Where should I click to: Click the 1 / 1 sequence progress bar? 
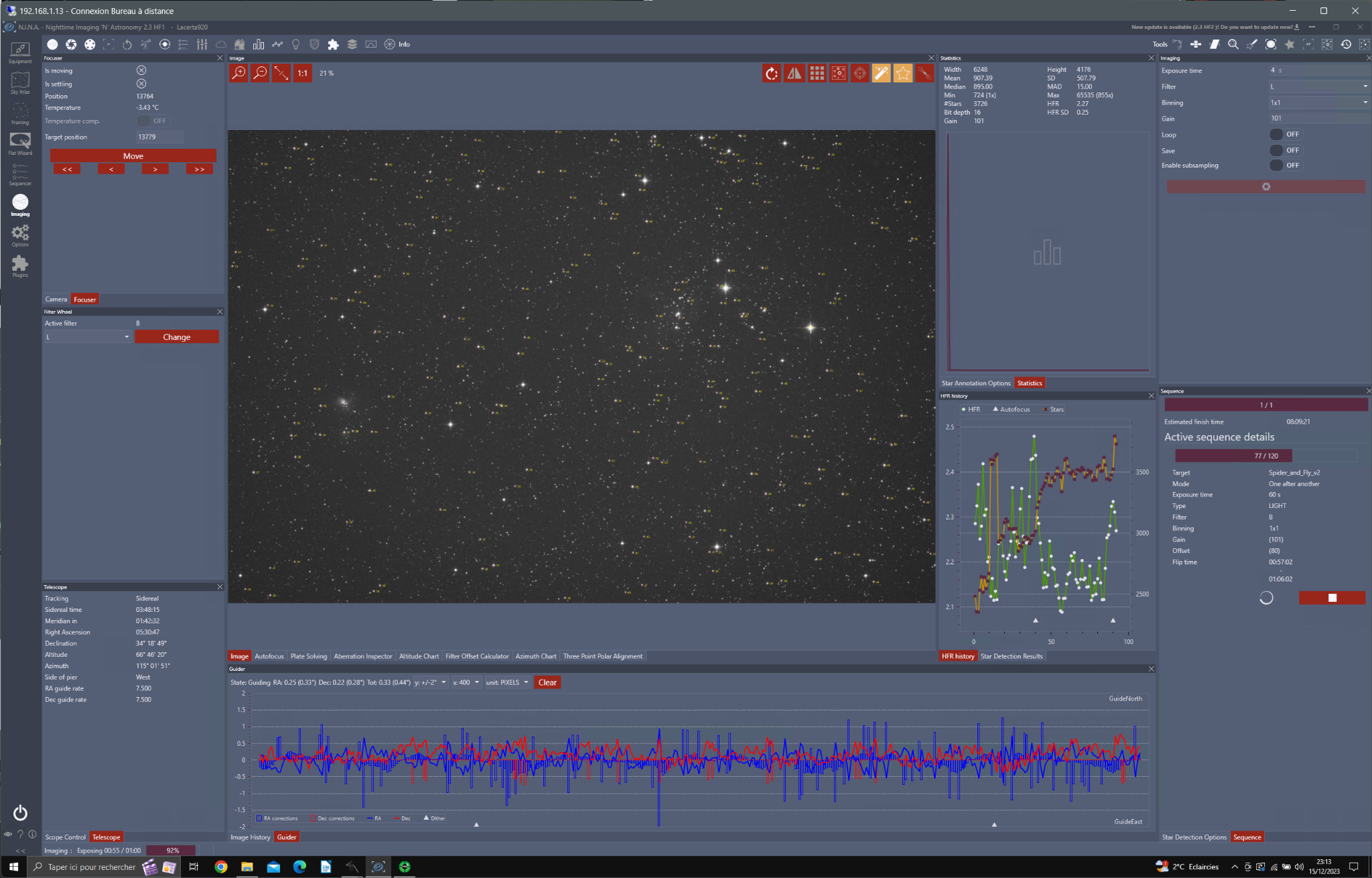coord(1266,405)
